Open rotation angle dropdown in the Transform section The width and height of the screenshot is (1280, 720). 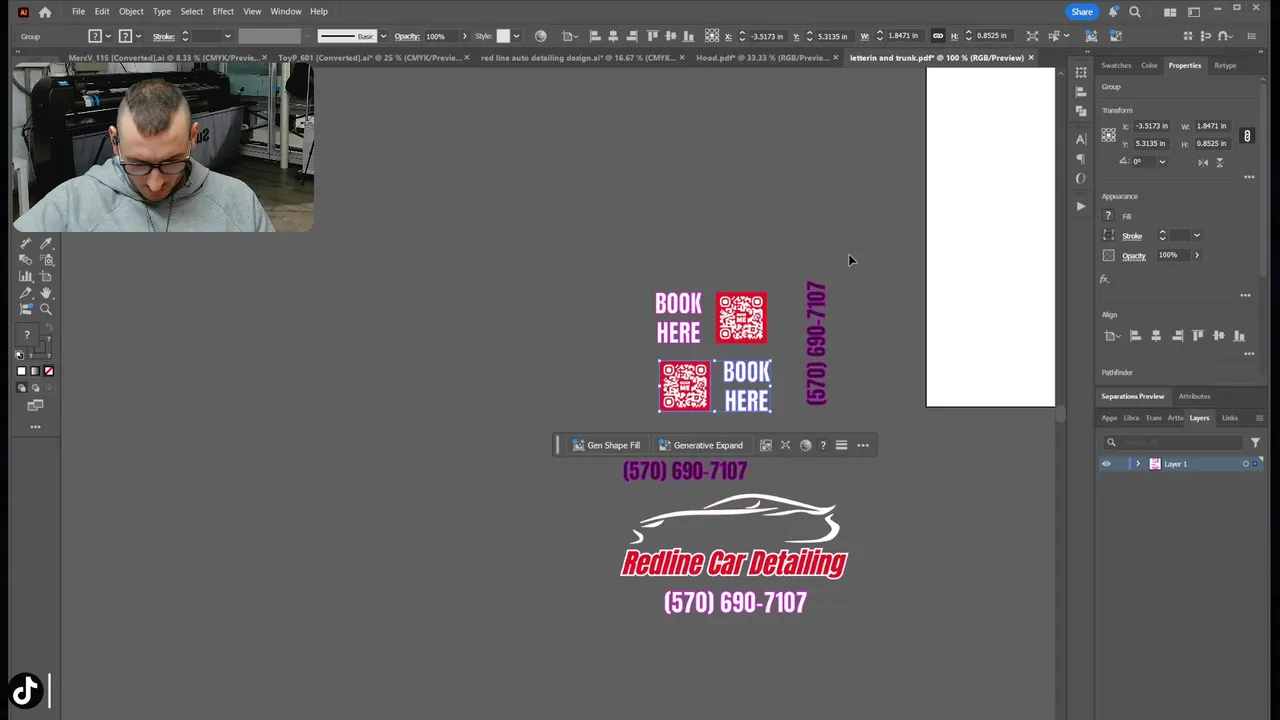pos(1162,162)
